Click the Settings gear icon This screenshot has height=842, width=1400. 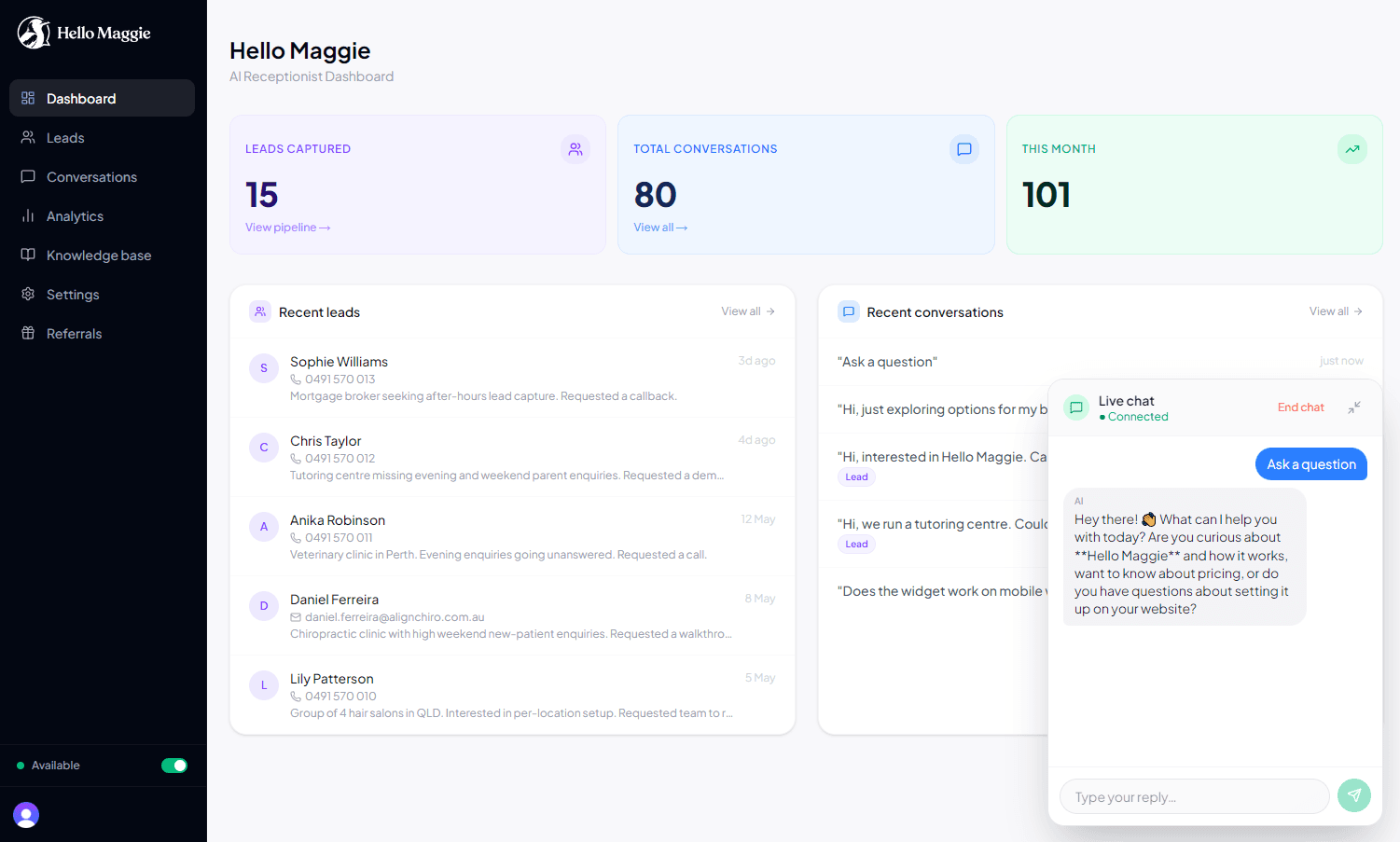28,294
